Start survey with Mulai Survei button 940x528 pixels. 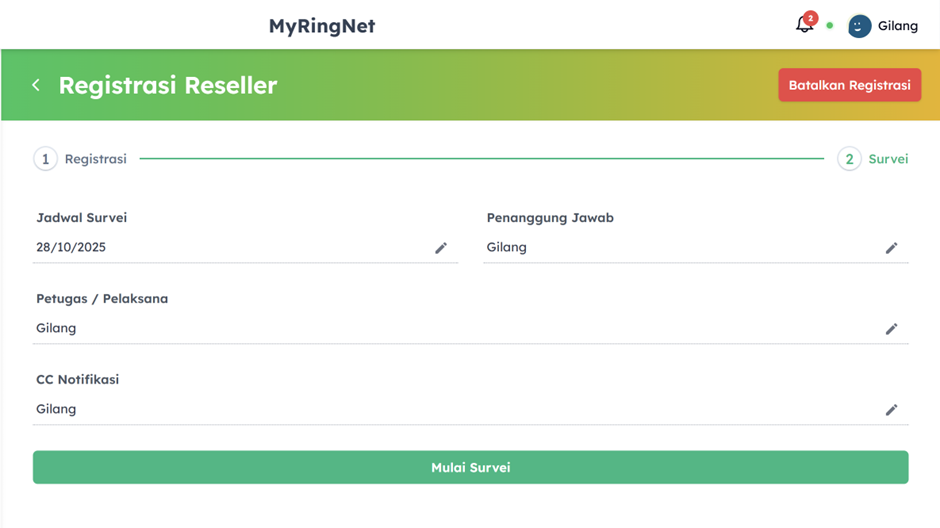pyautogui.click(x=470, y=467)
